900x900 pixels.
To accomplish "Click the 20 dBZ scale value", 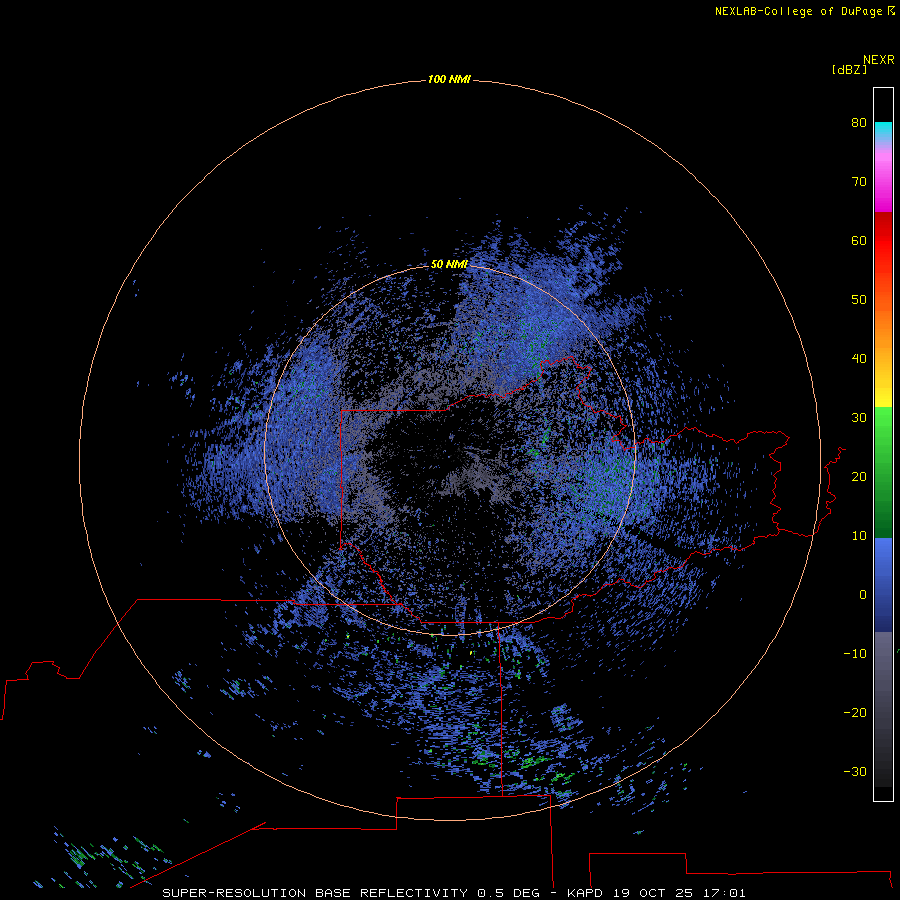I will click(859, 476).
